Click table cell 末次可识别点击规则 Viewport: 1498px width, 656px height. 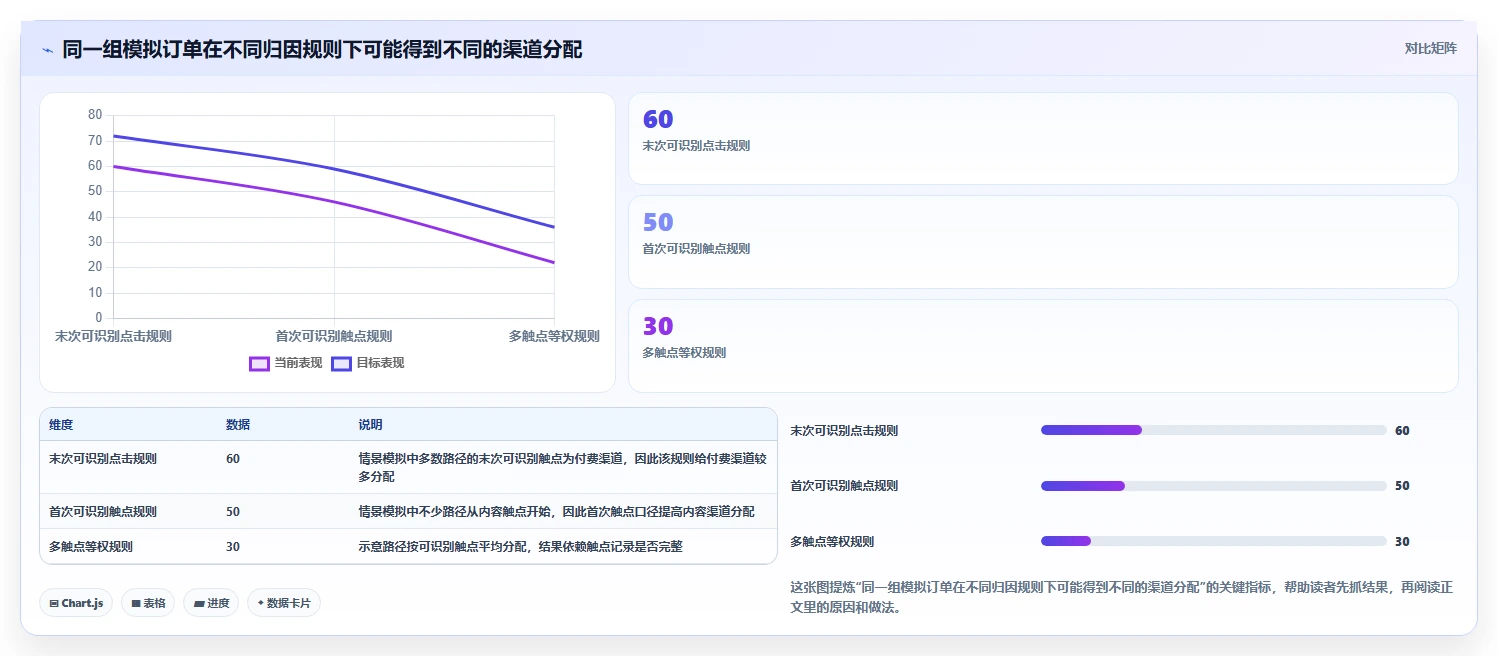click(x=103, y=459)
